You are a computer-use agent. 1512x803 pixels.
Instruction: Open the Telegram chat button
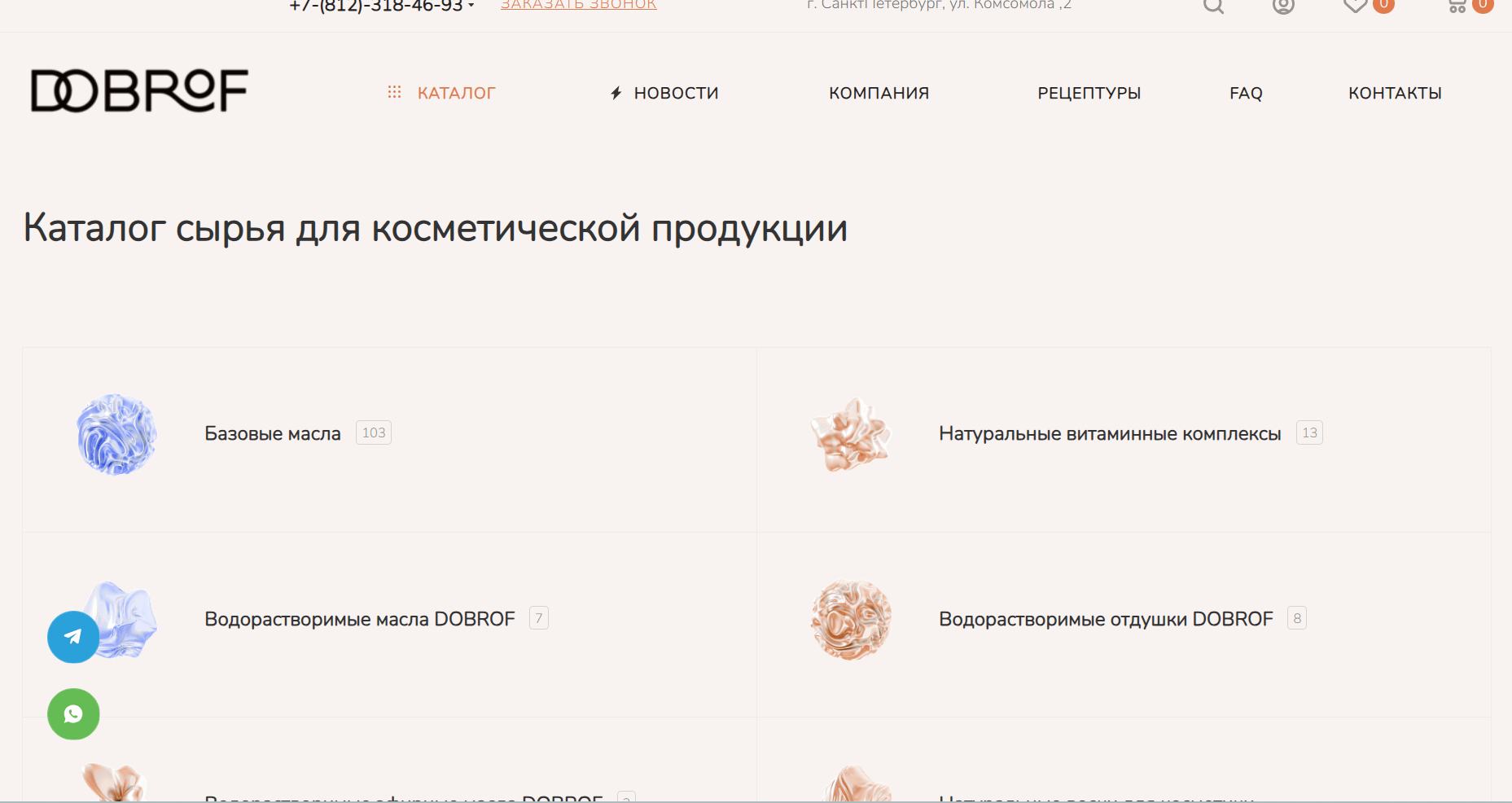[73, 637]
